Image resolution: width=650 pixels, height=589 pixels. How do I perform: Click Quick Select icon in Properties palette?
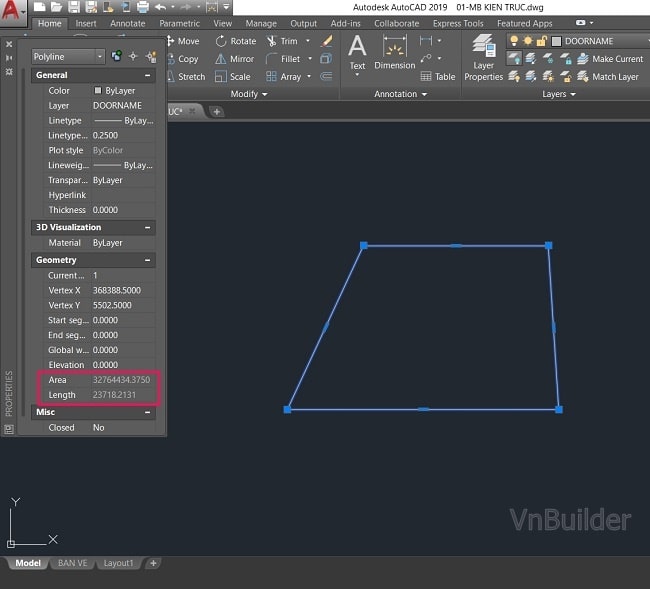pyautogui.click(x=150, y=57)
